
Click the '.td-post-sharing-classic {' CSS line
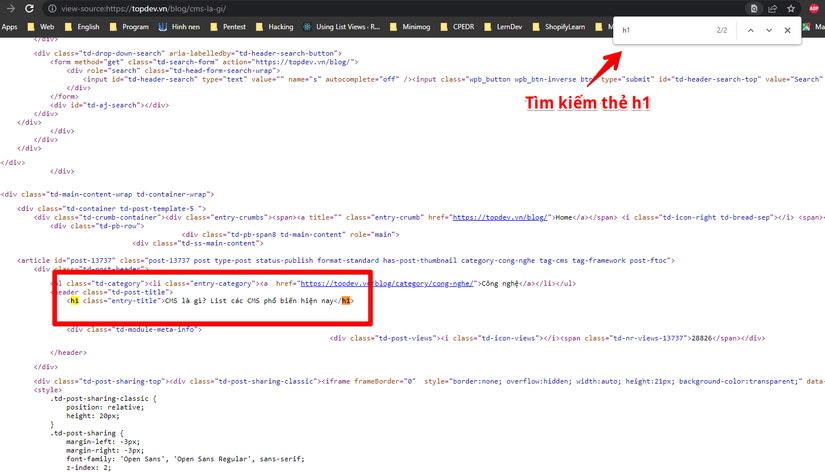click(x=103, y=399)
